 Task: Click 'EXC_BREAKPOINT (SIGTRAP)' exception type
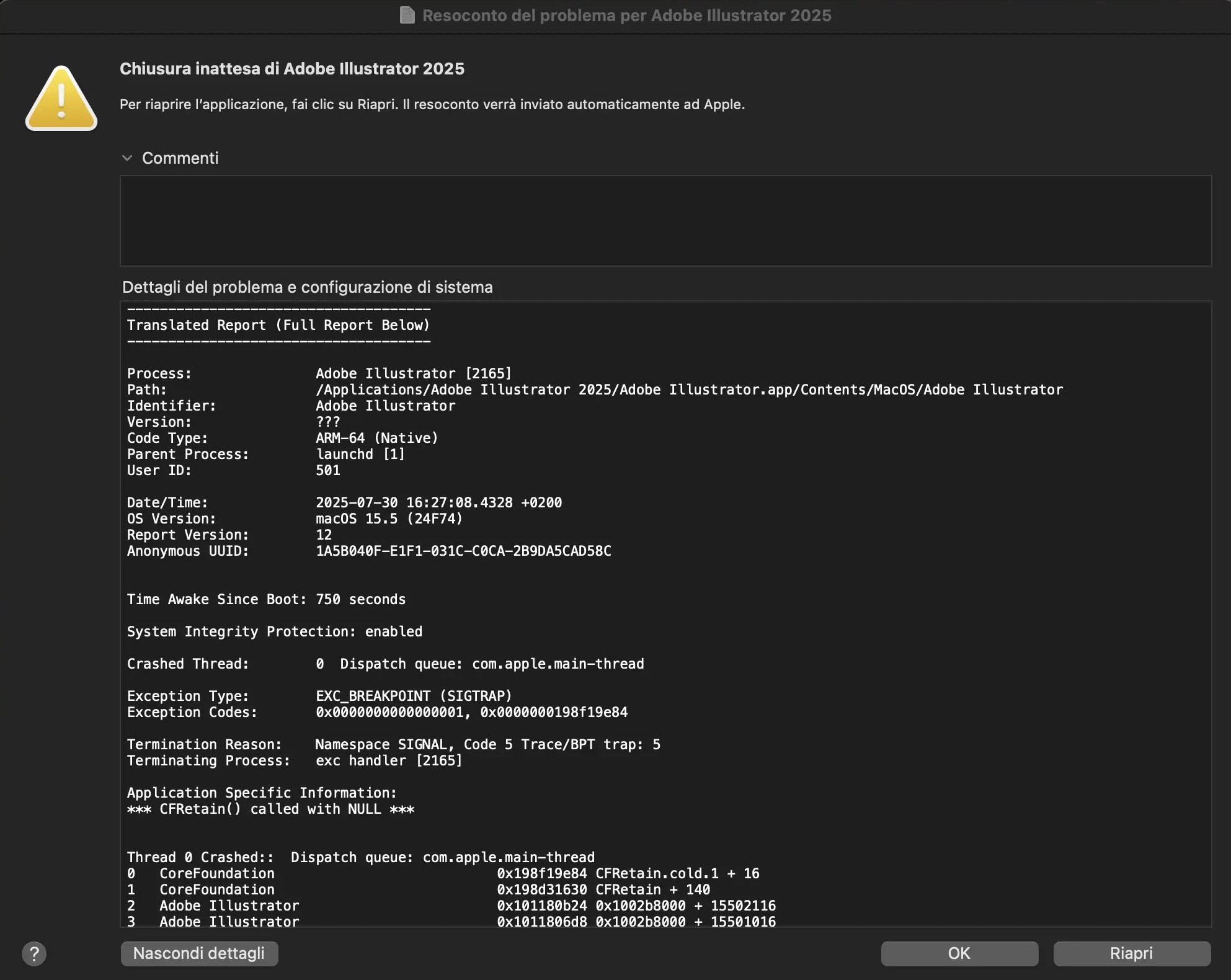414,696
